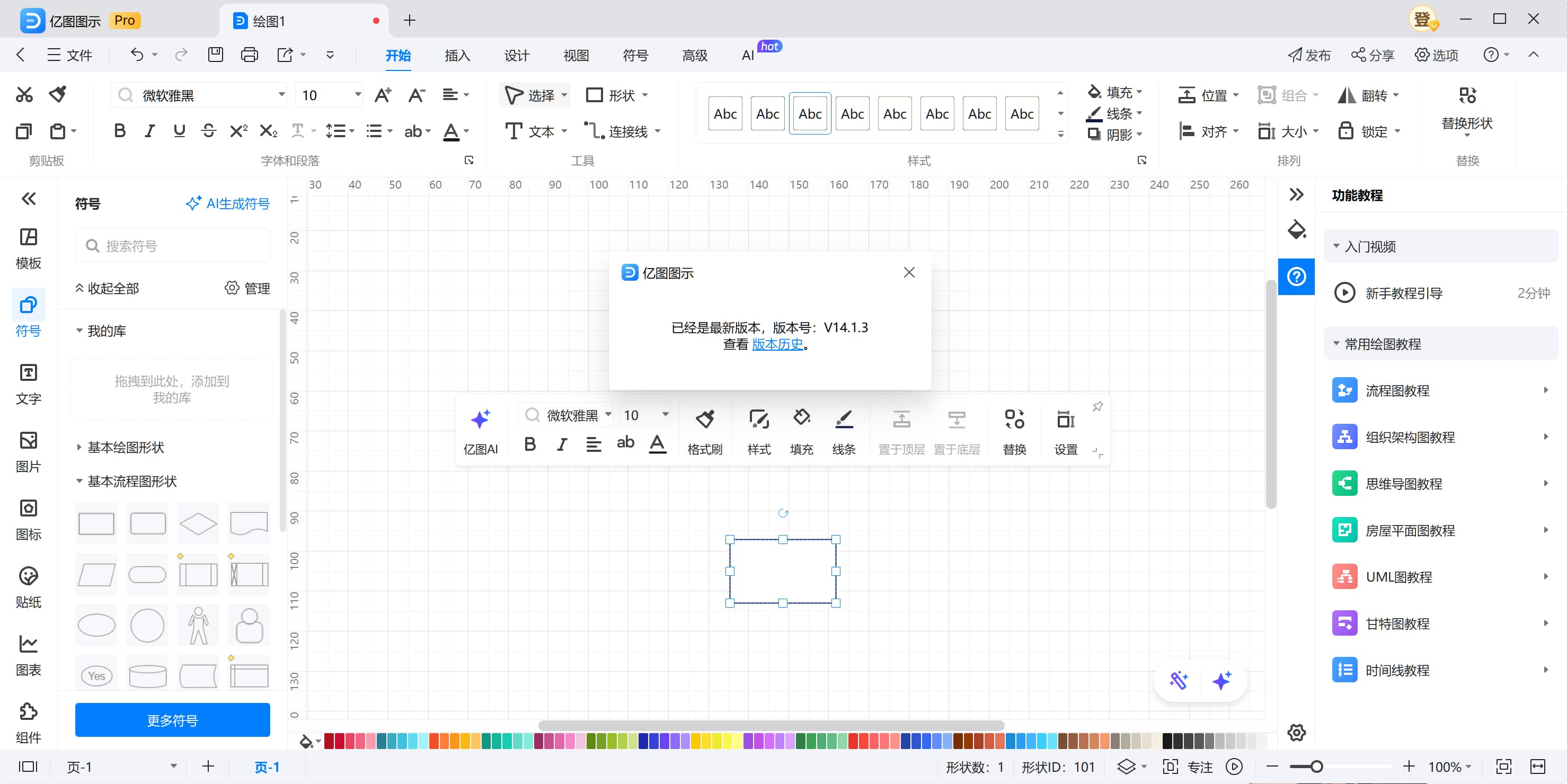Select the 连接线 tool in the ribbon
Viewport: 1567px width, 784px height.
[x=622, y=131]
